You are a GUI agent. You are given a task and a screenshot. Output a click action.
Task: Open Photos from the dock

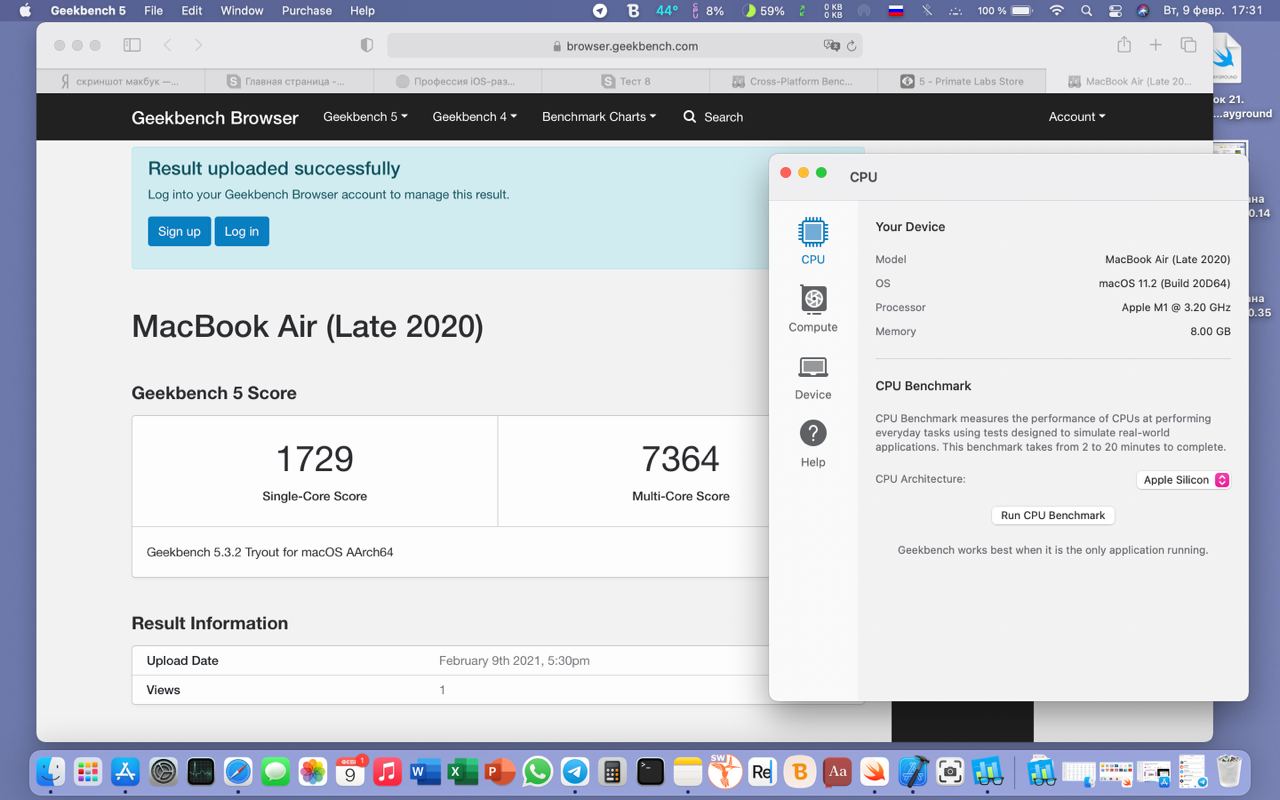pyautogui.click(x=313, y=772)
